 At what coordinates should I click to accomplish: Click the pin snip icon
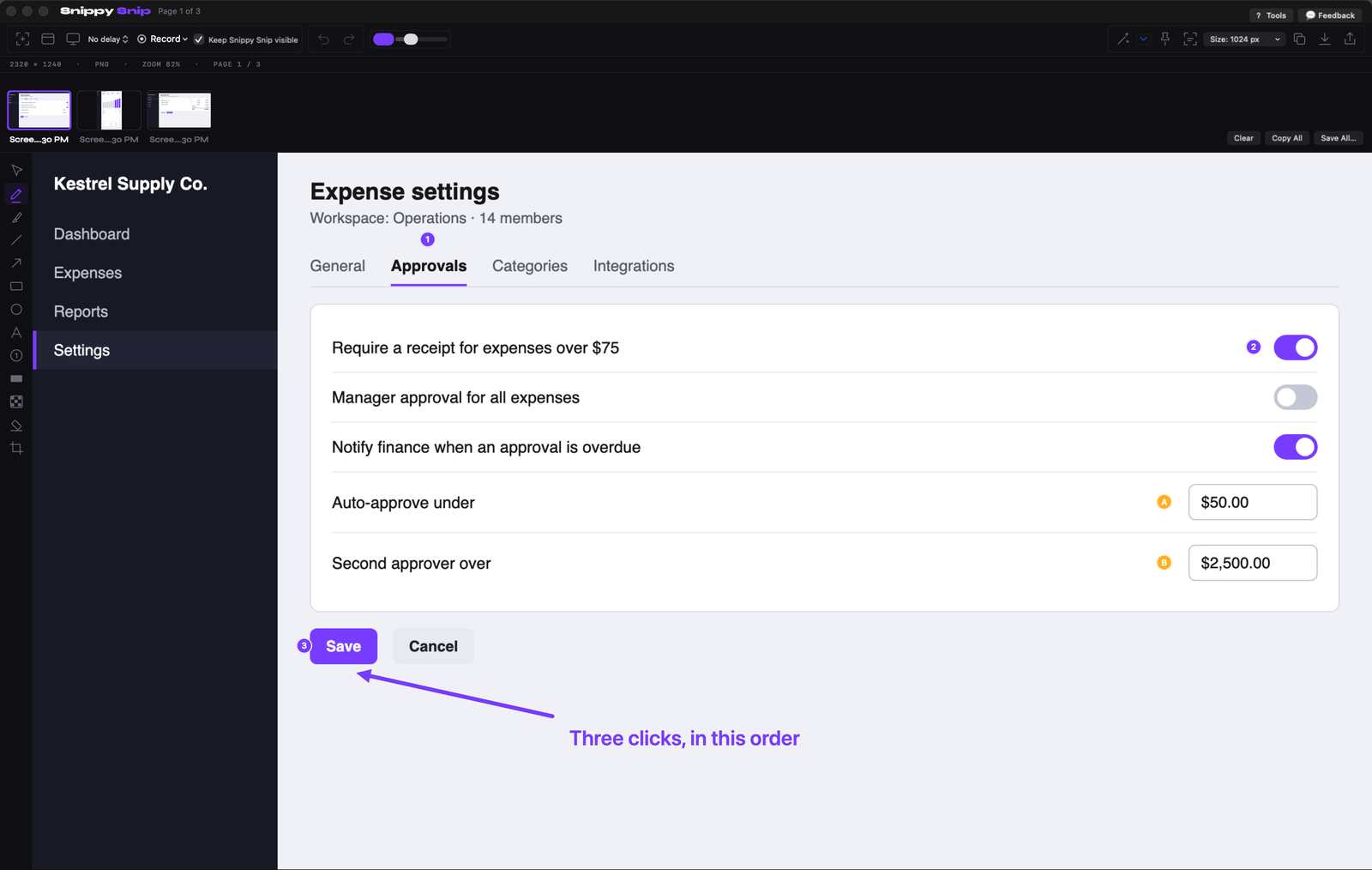1165,39
